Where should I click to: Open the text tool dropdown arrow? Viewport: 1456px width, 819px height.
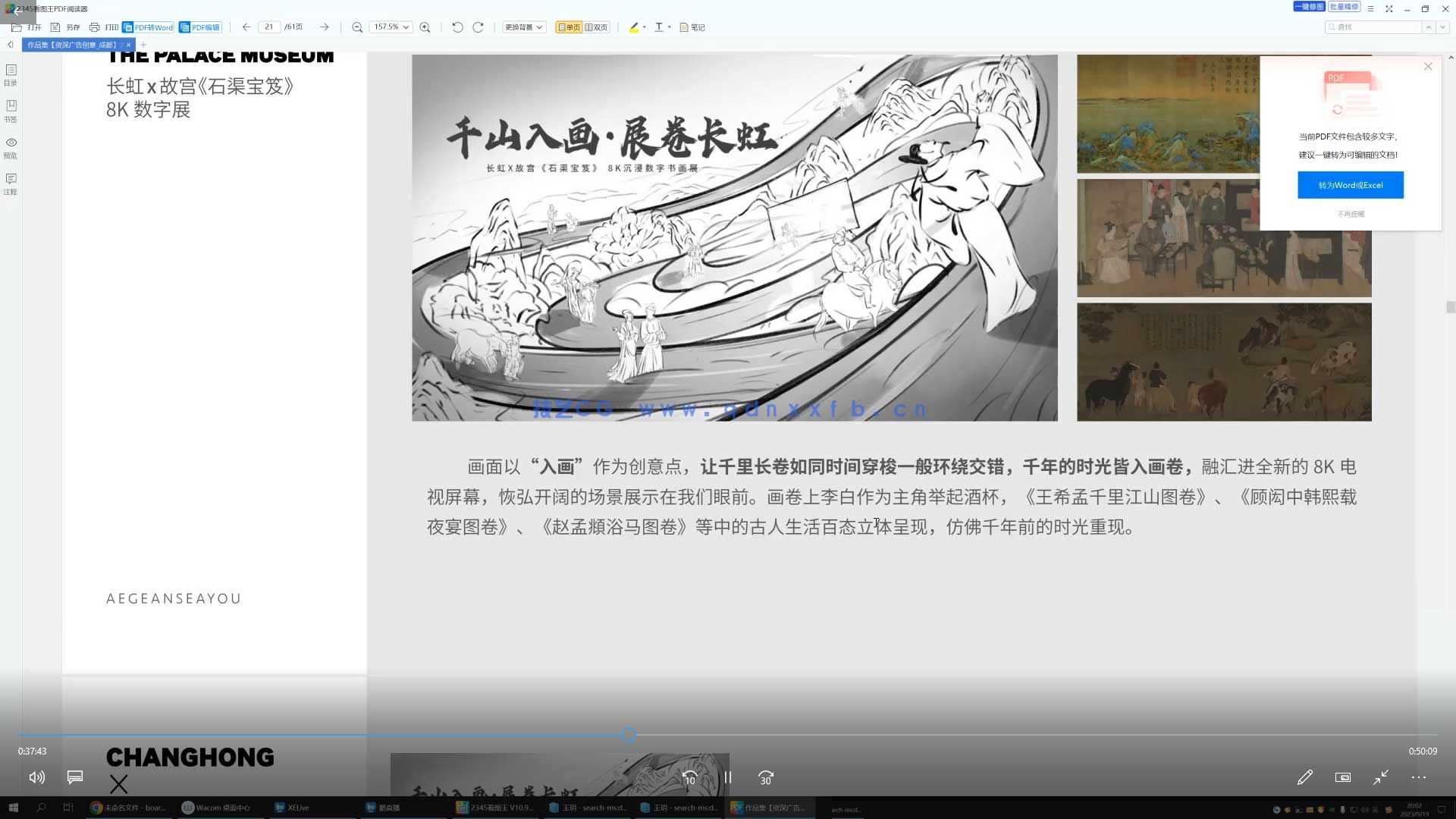(669, 27)
